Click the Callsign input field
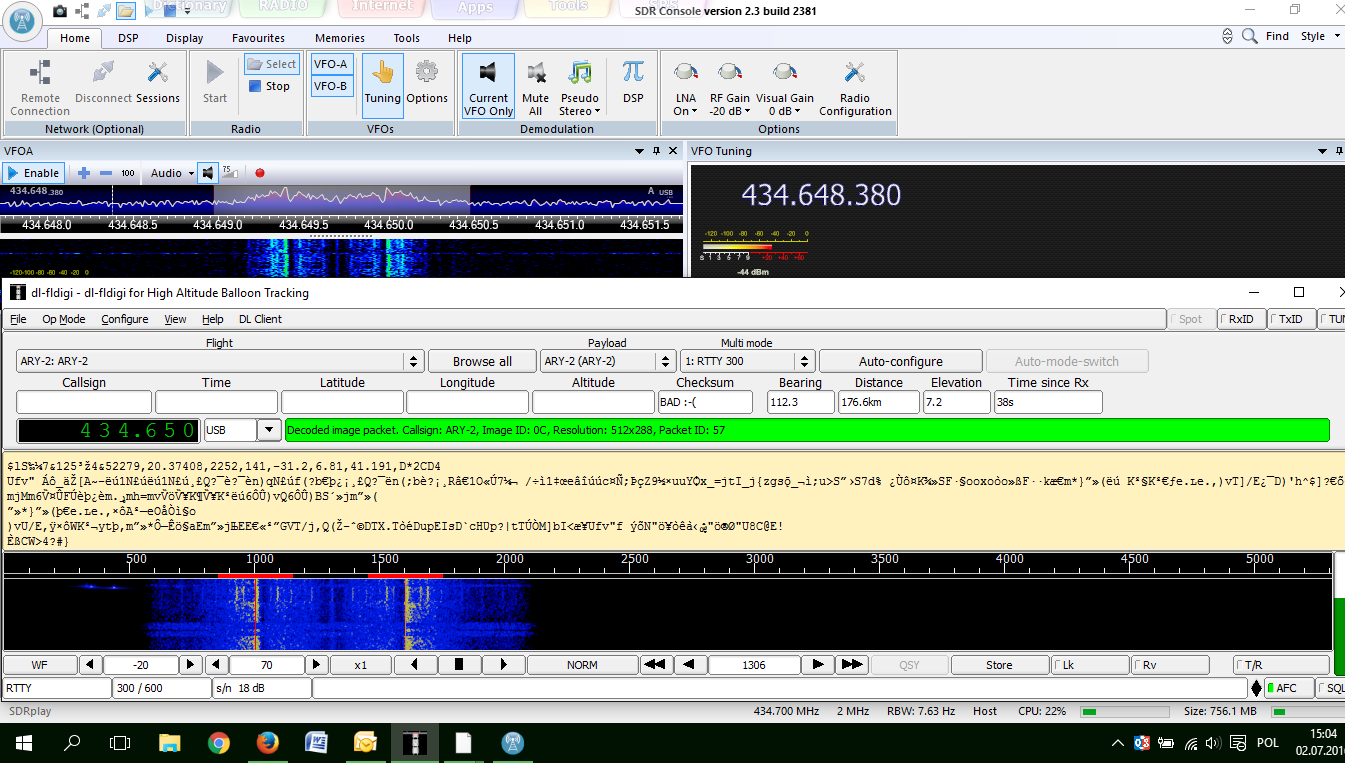This screenshot has height=763, width=1345. [x=84, y=402]
